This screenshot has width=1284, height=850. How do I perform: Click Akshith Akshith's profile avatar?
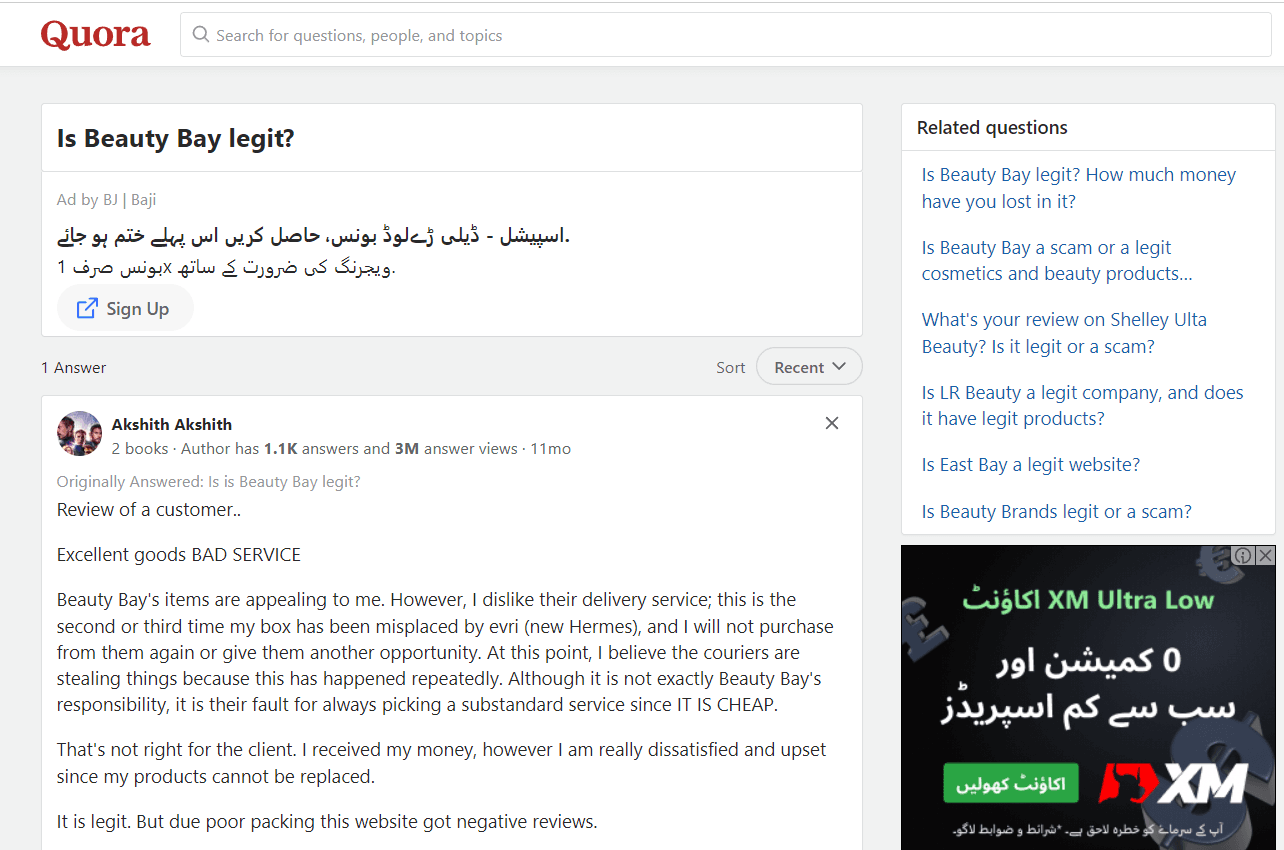[80, 434]
